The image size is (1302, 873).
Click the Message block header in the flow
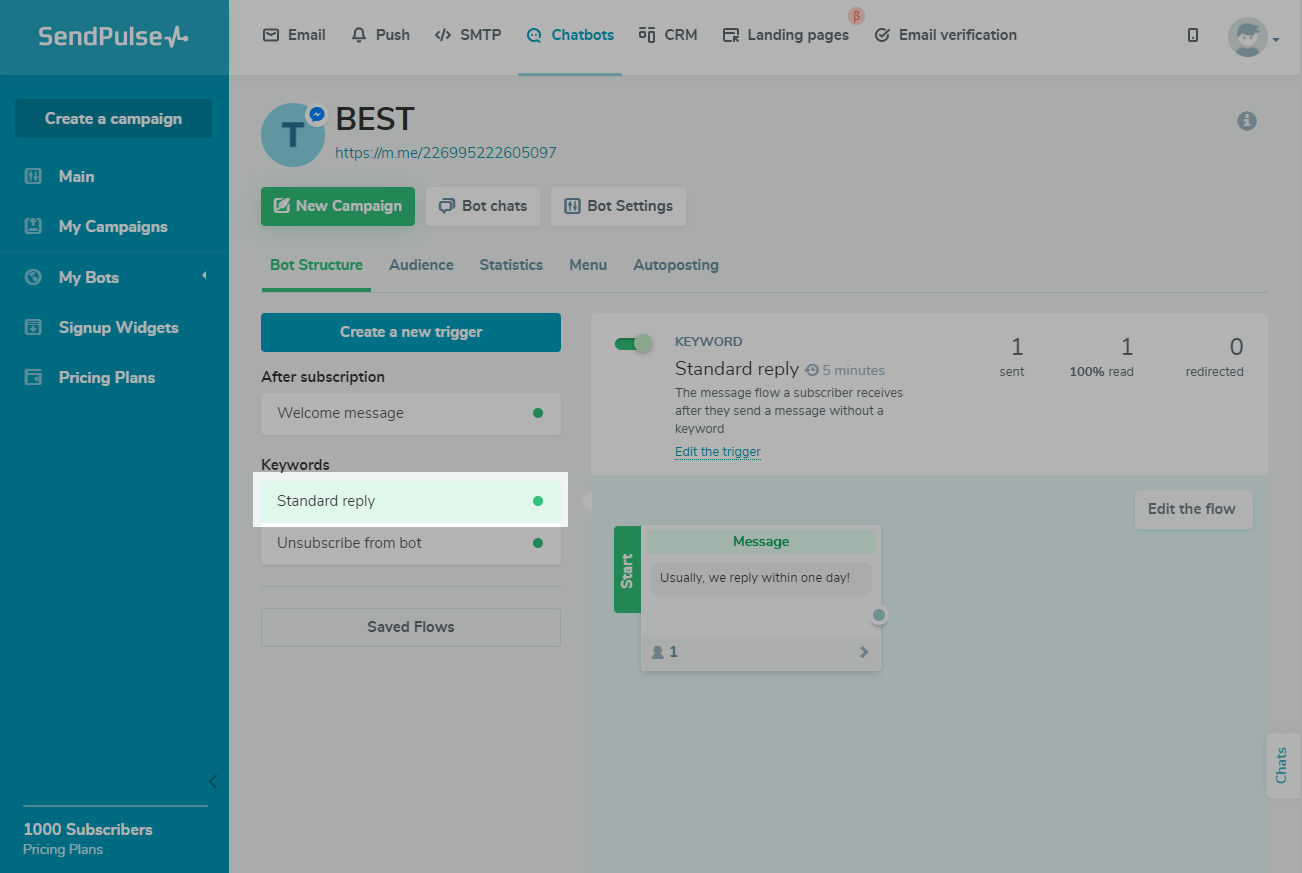click(x=761, y=541)
